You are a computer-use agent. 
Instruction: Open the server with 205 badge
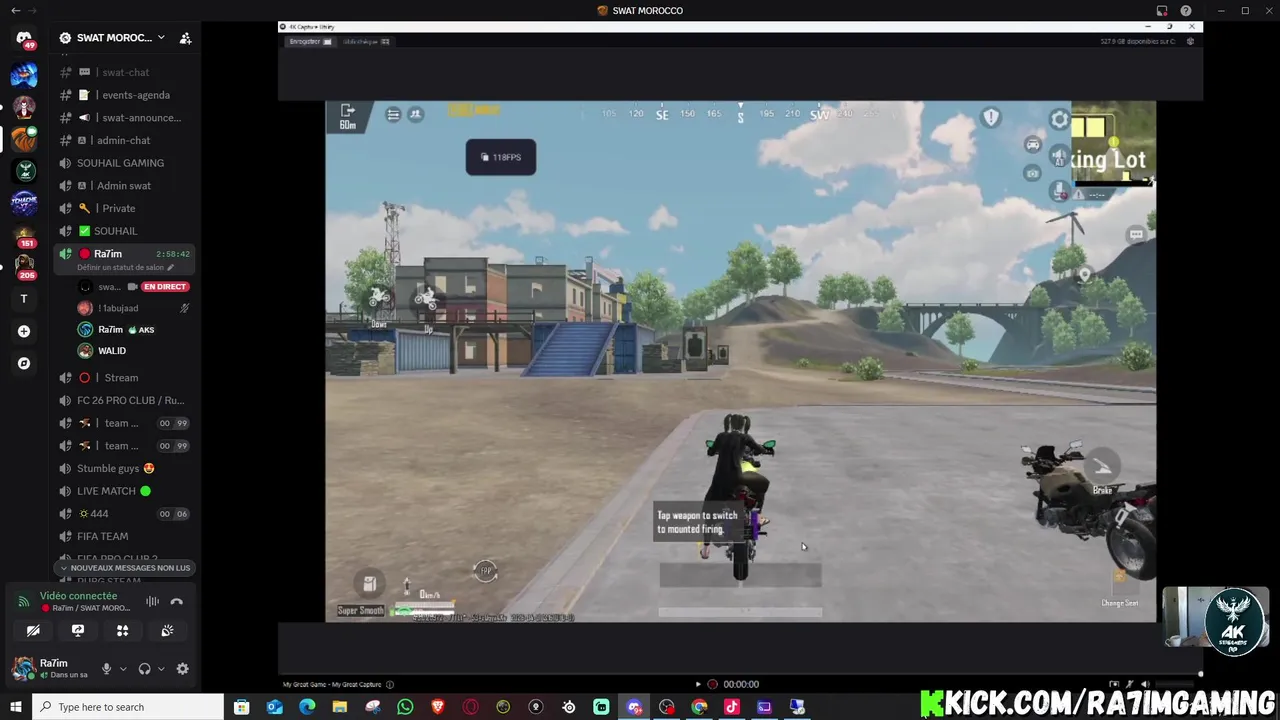24,267
